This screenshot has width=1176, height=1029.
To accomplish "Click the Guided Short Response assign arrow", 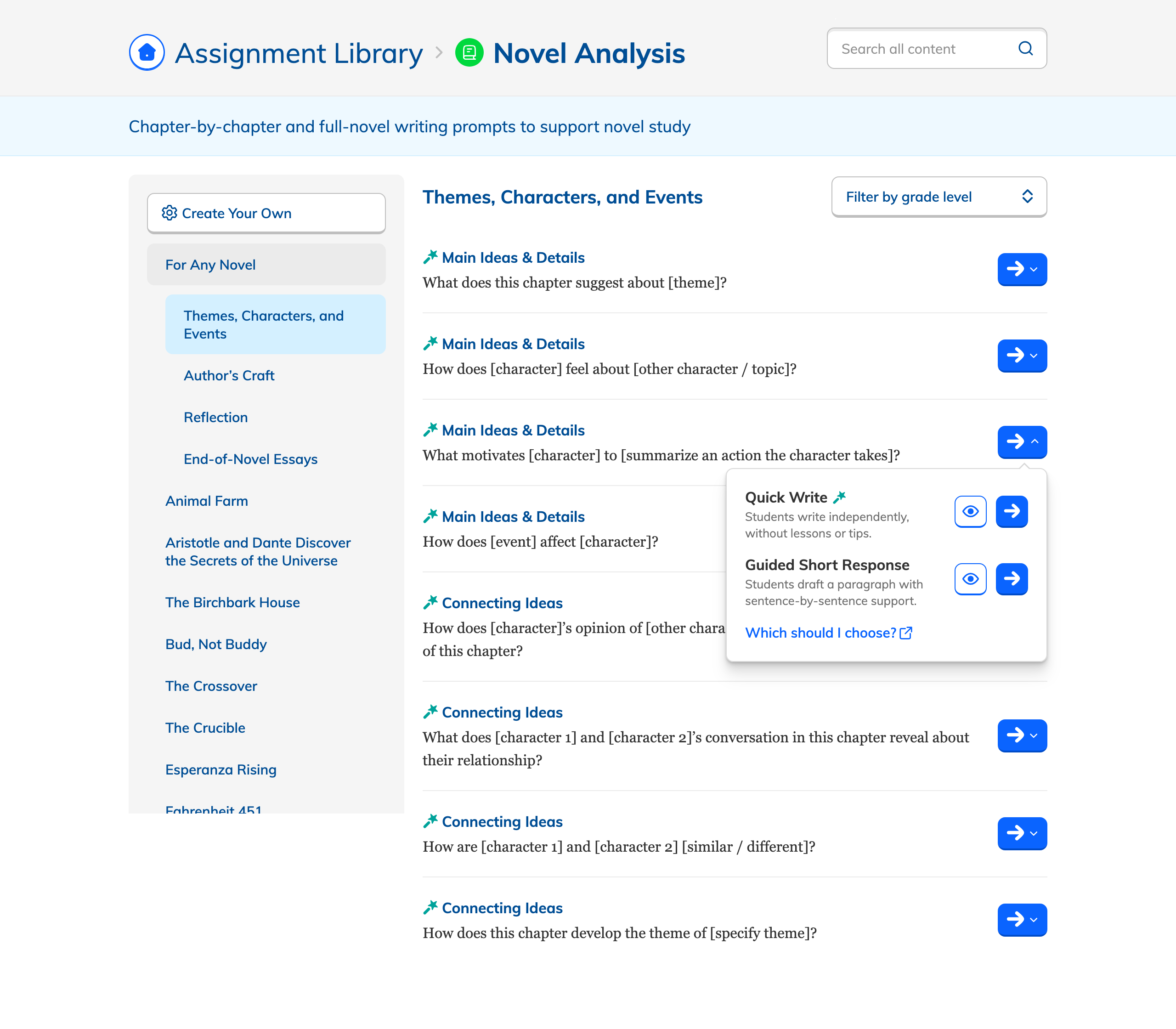I will tap(1011, 579).
